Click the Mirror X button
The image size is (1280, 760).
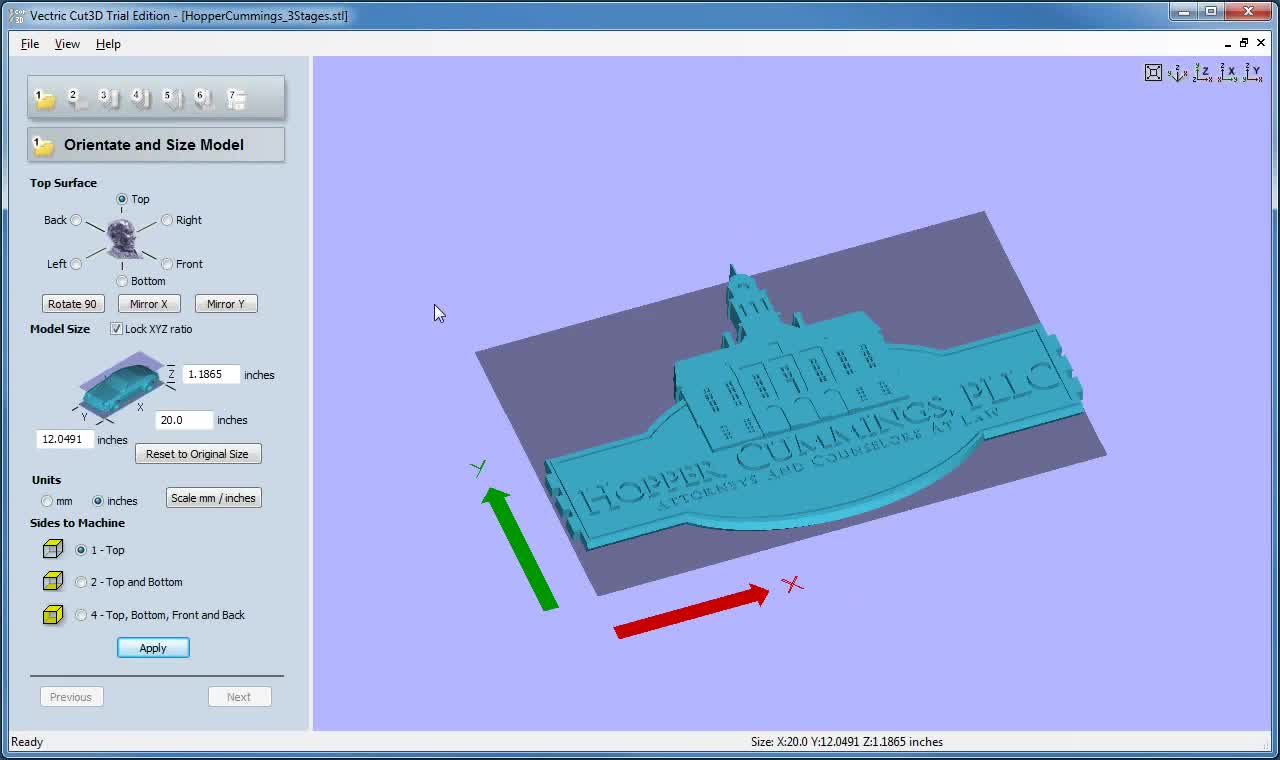[x=149, y=304]
